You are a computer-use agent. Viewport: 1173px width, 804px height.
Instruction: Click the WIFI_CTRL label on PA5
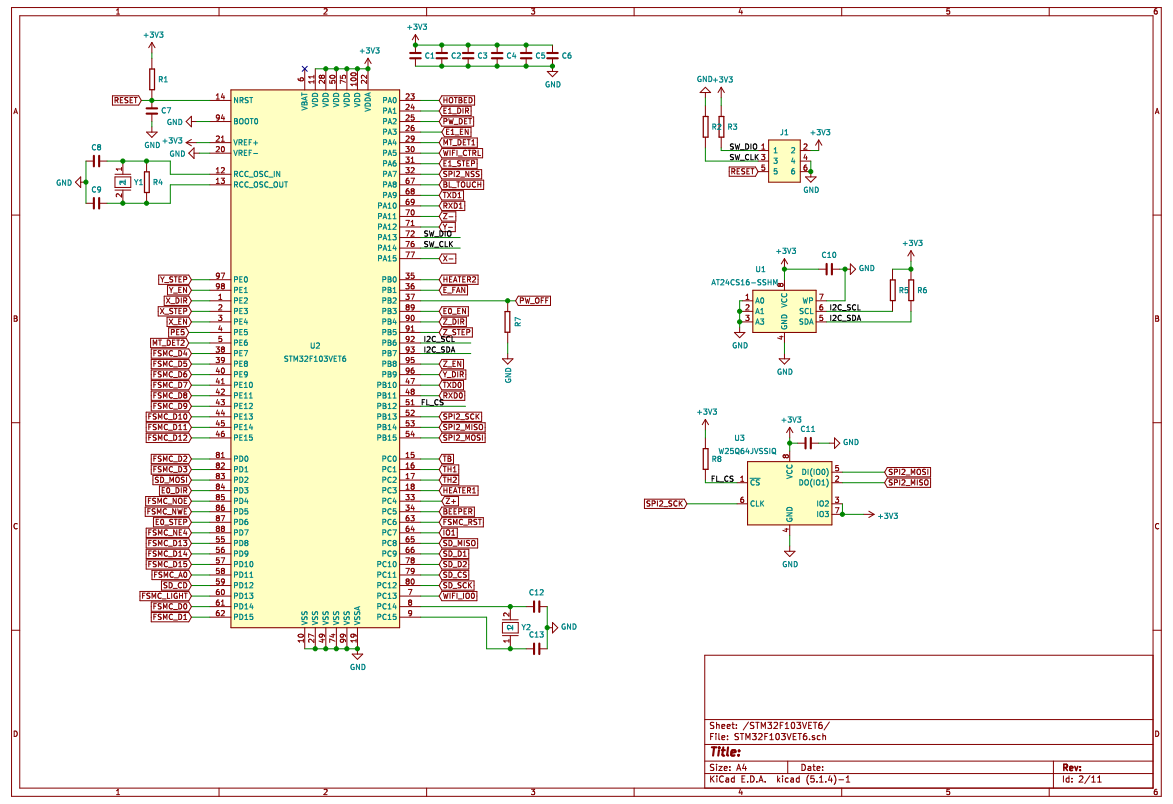coord(461,153)
